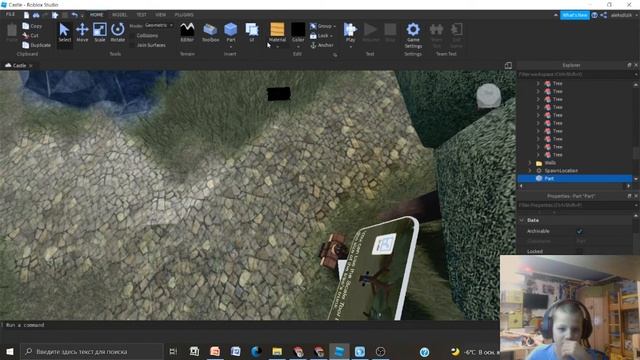Activate the Select tool

point(64,32)
